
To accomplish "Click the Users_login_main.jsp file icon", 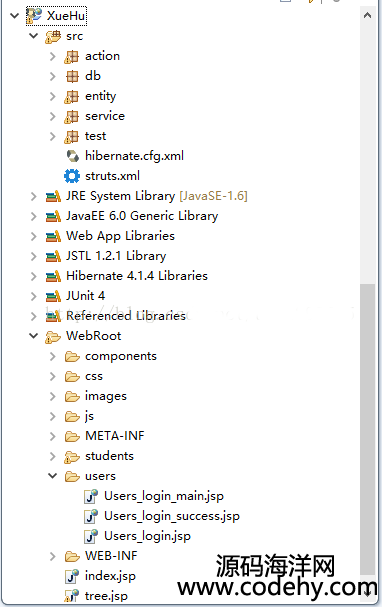I will [91, 496].
